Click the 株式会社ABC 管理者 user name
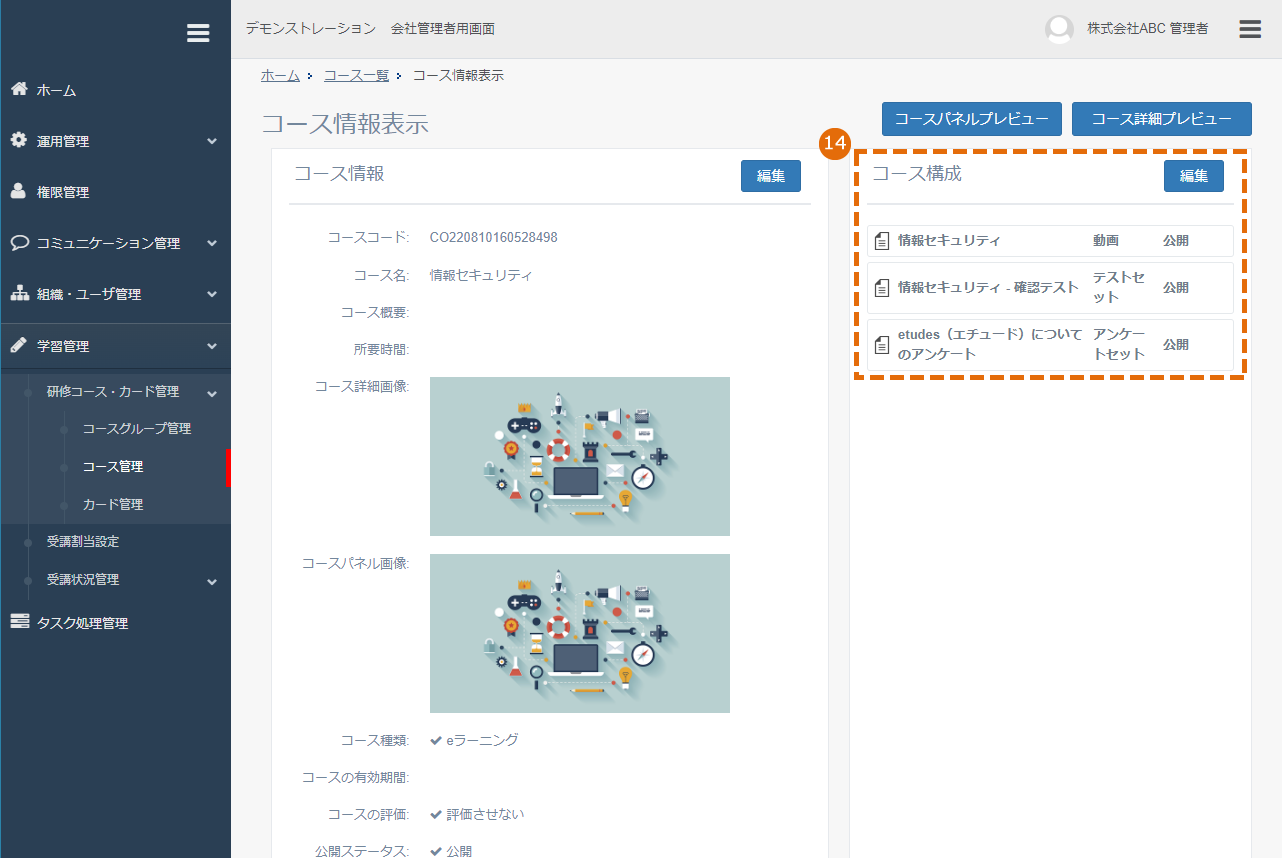The width and height of the screenshot is (1282, 858). click(1148, 29)
